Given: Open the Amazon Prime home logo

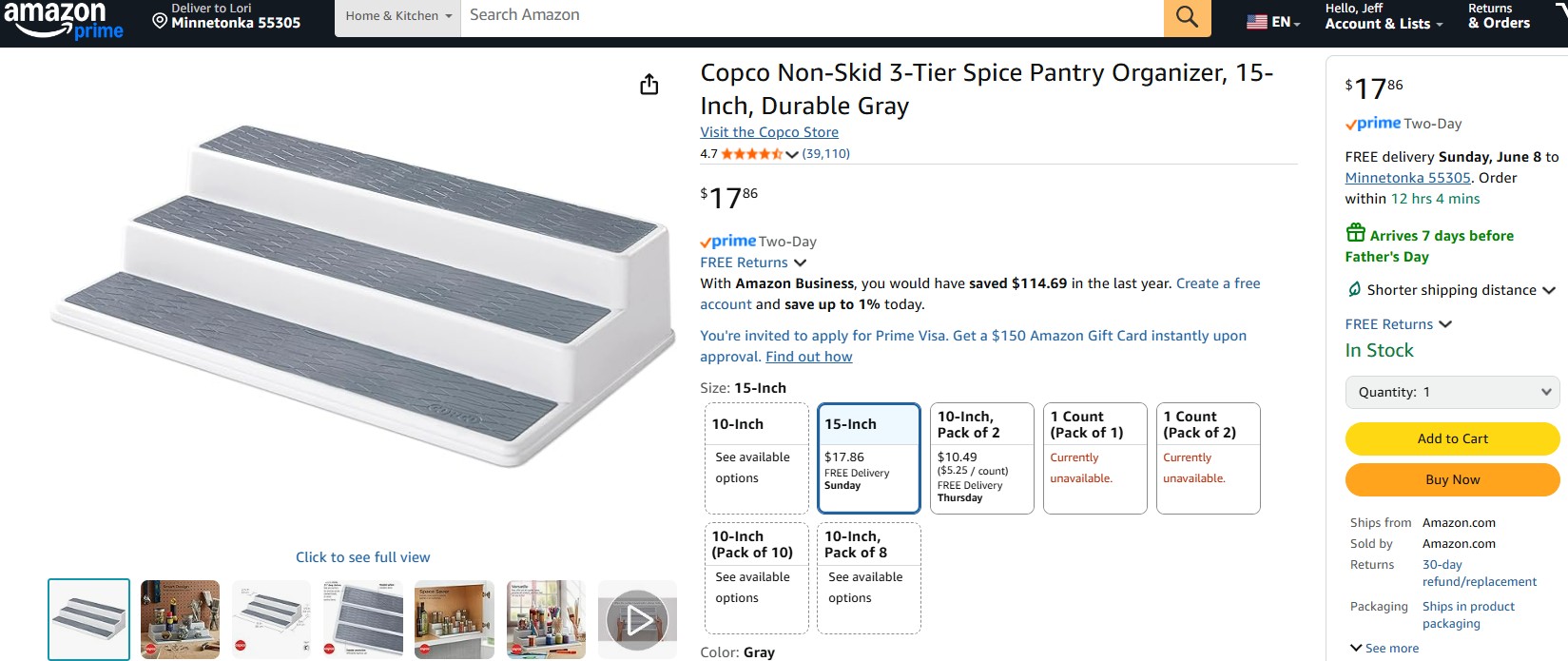Looking at the screenshot, I should coord(64,20).
